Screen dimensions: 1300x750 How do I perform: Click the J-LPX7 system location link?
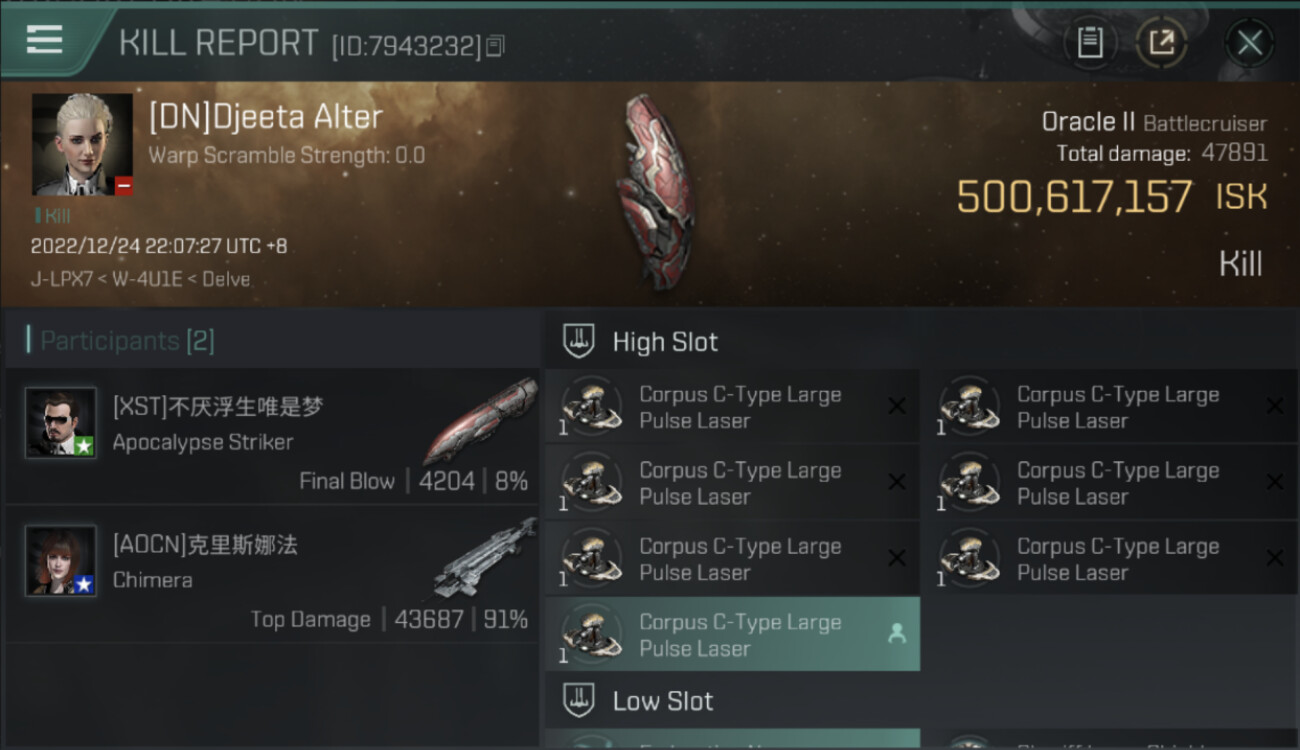[x=62, y=280]
